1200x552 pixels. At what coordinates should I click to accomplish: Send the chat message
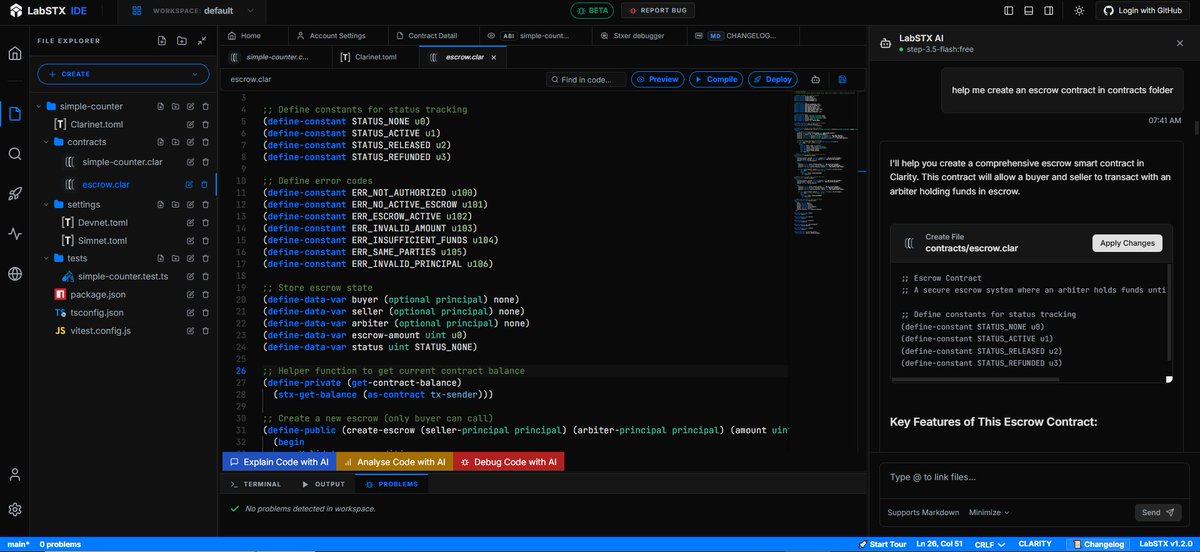coord(1158,512)
